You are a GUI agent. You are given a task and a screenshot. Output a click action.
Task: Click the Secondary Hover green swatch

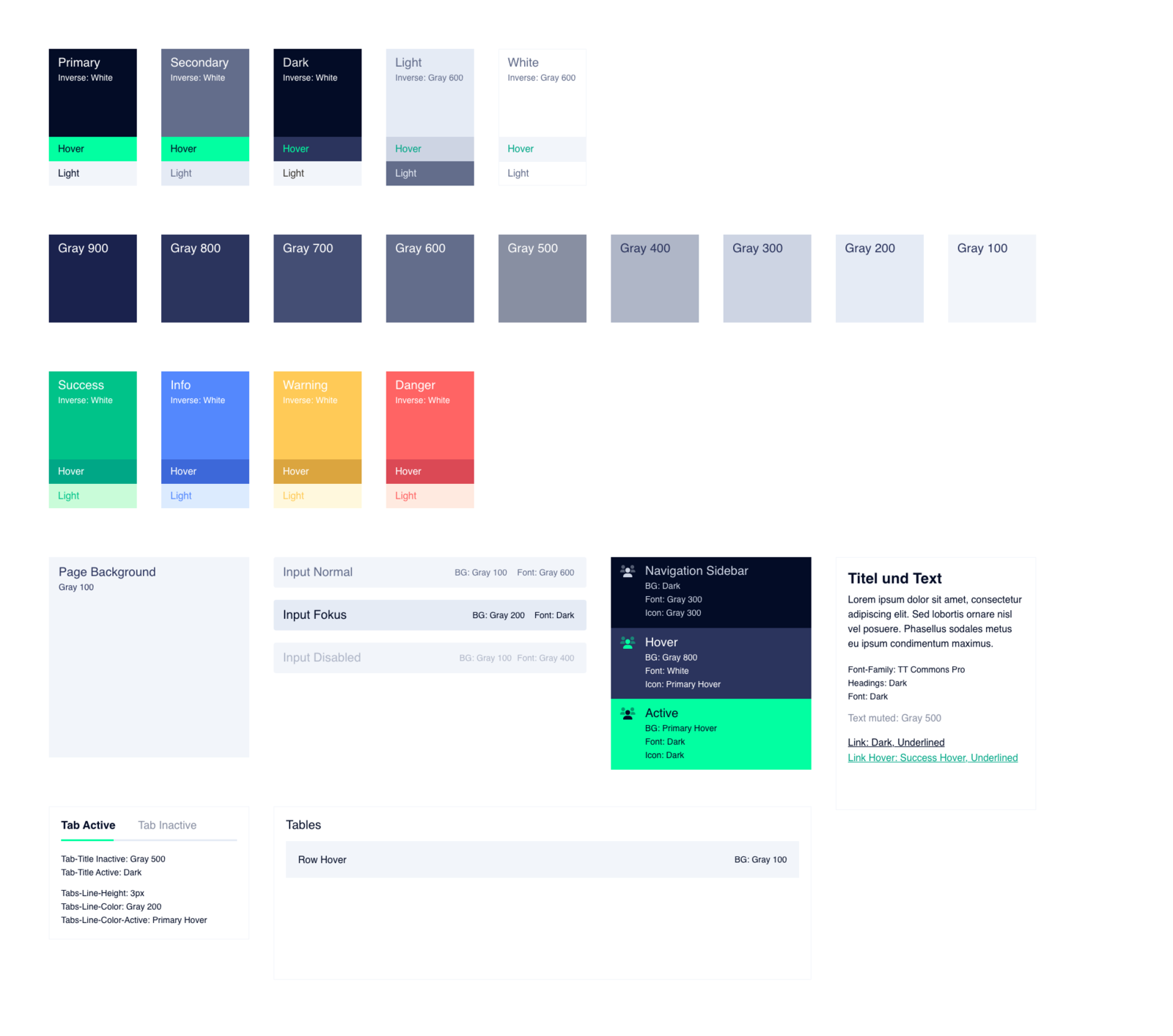click(205, 148)
